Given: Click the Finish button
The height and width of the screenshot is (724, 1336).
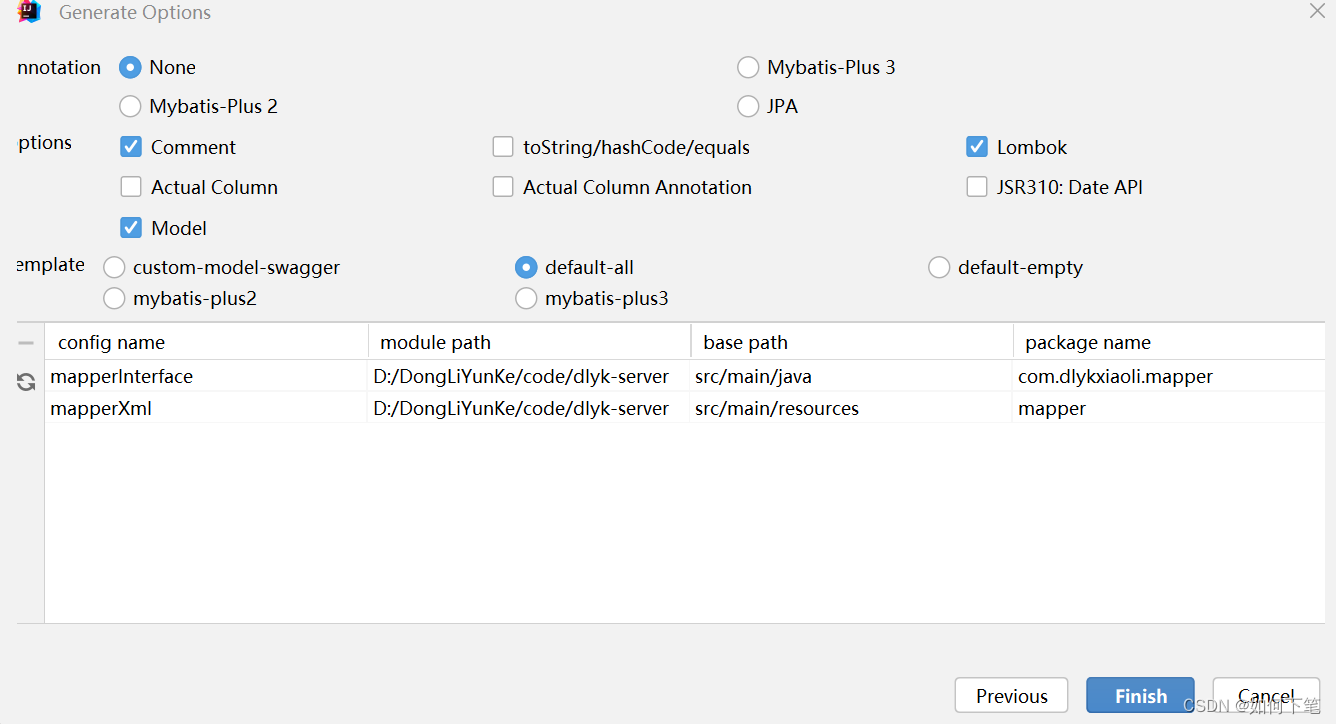Looking at the screenshot, I should (x=1140, y=695).
